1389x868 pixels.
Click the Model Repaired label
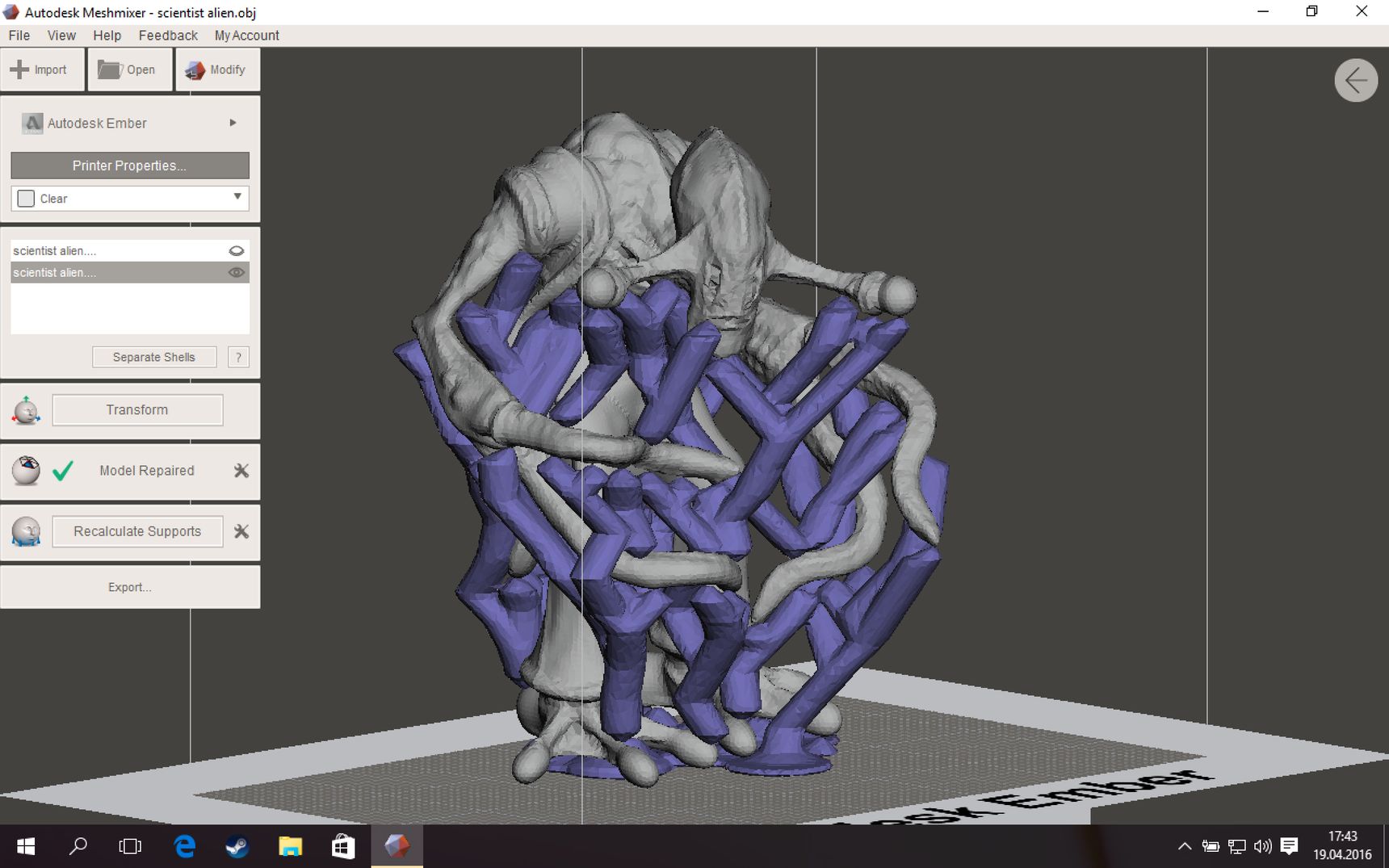coord(147,471)
